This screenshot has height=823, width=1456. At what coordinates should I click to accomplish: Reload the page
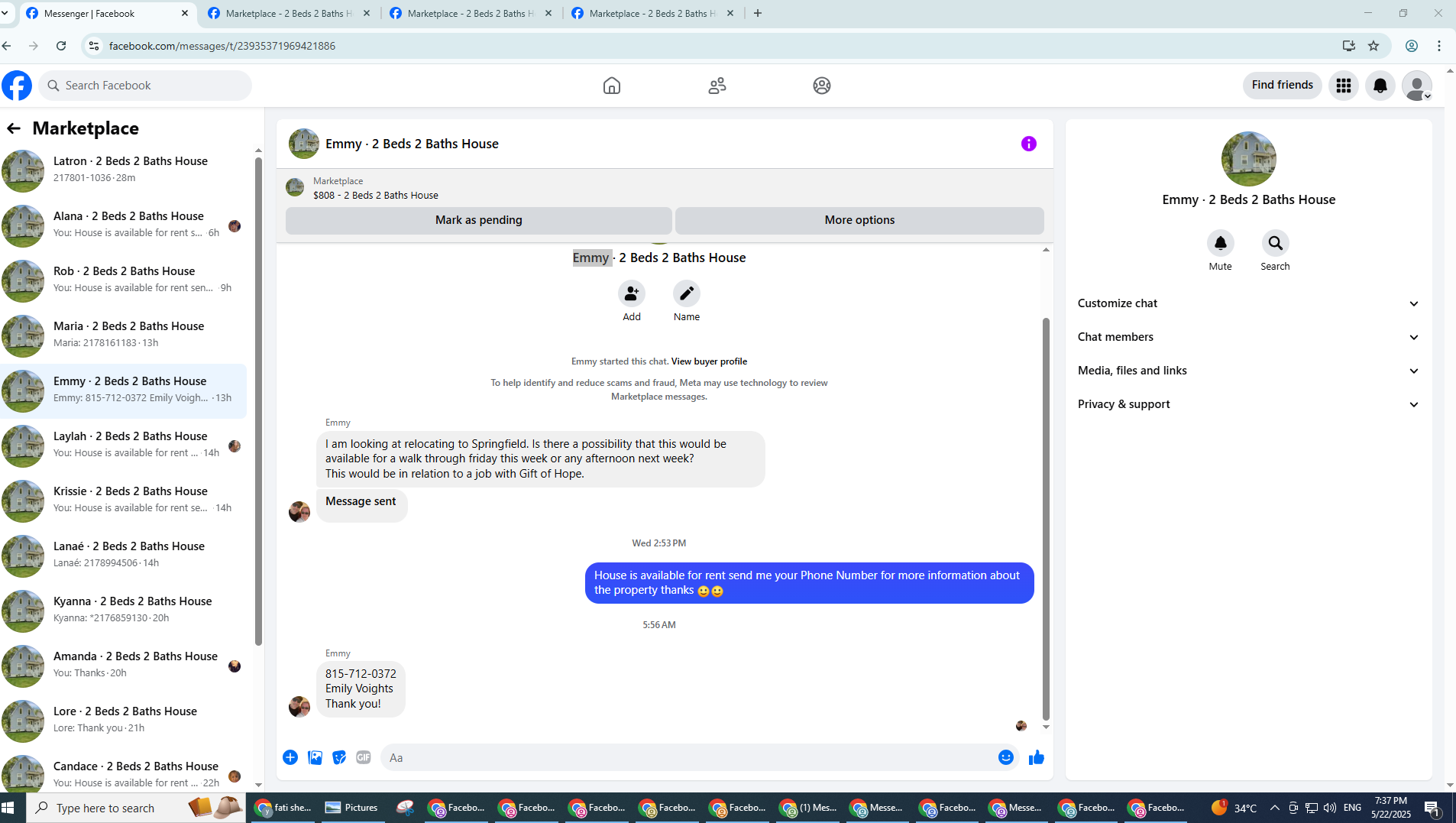click(x=61, y=46)
